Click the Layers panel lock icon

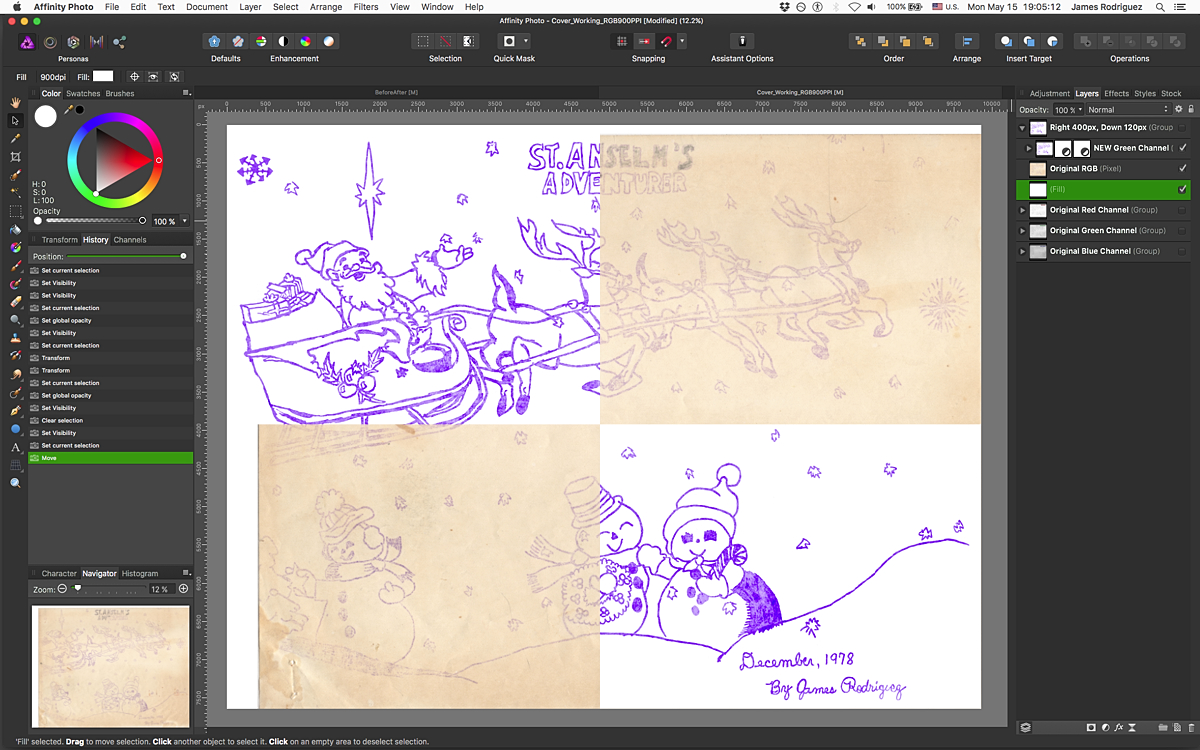pyautogui.click(x=1189, y=109)
